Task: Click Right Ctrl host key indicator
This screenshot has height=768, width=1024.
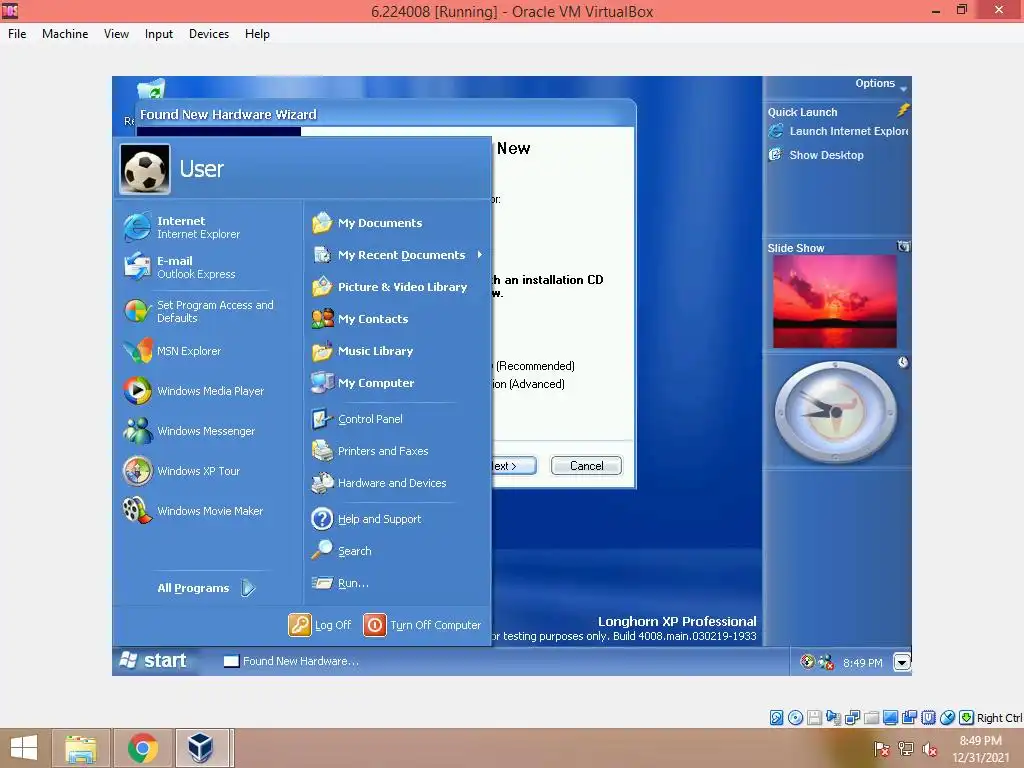Action: click(x=999, y=718)
